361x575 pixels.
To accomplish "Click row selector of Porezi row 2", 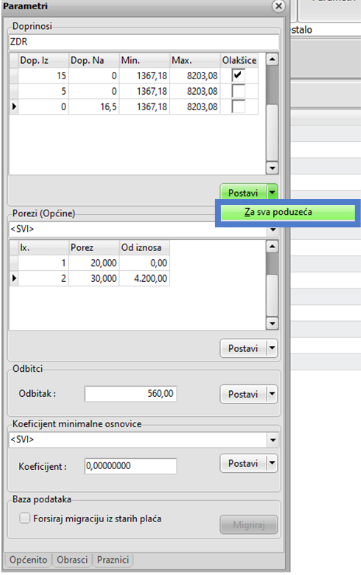I will pyautogui.click(x=14, y=278).
